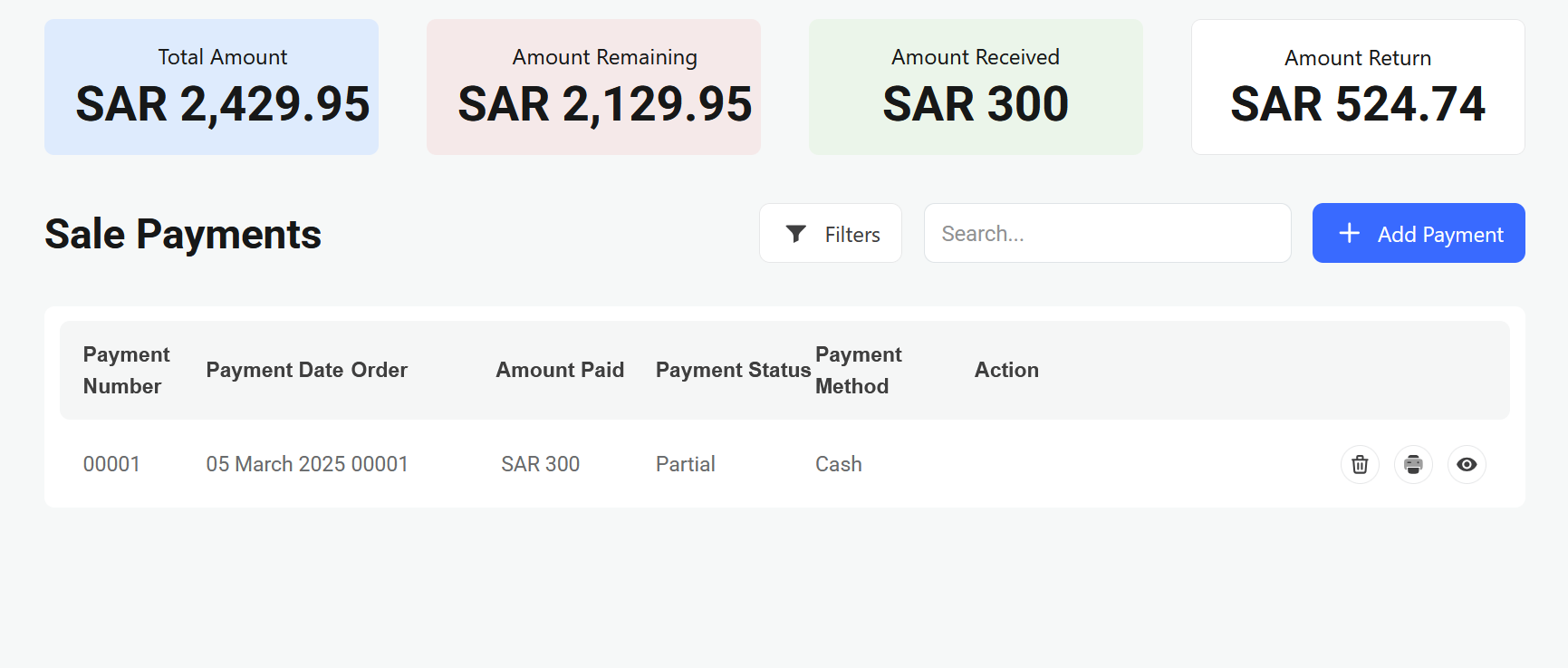1568x668 pixels.
Task: Click the Payment Status column header
Action: (733, 370)
